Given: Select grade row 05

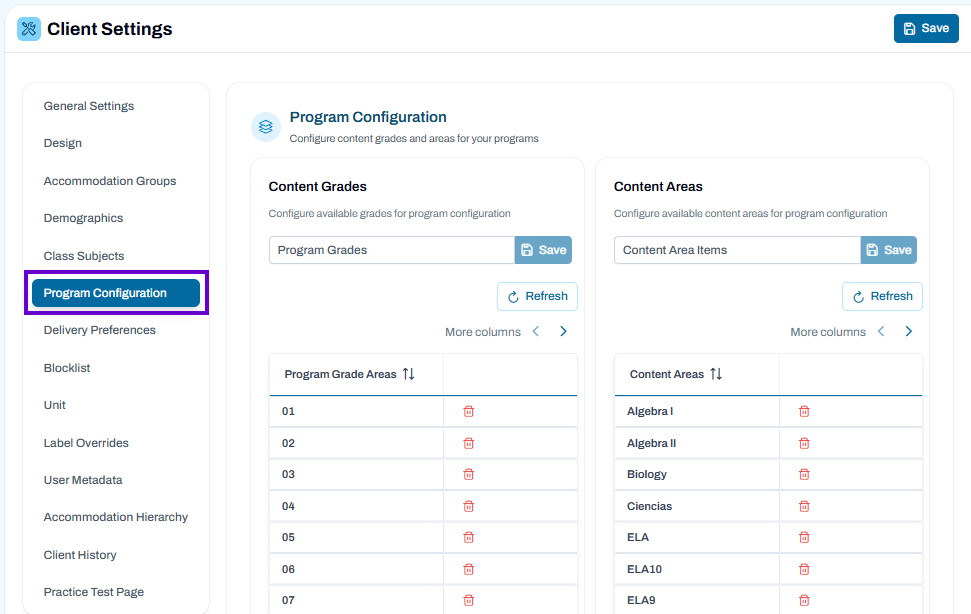Looking at the screenshot, I should [x=423, y=537].
